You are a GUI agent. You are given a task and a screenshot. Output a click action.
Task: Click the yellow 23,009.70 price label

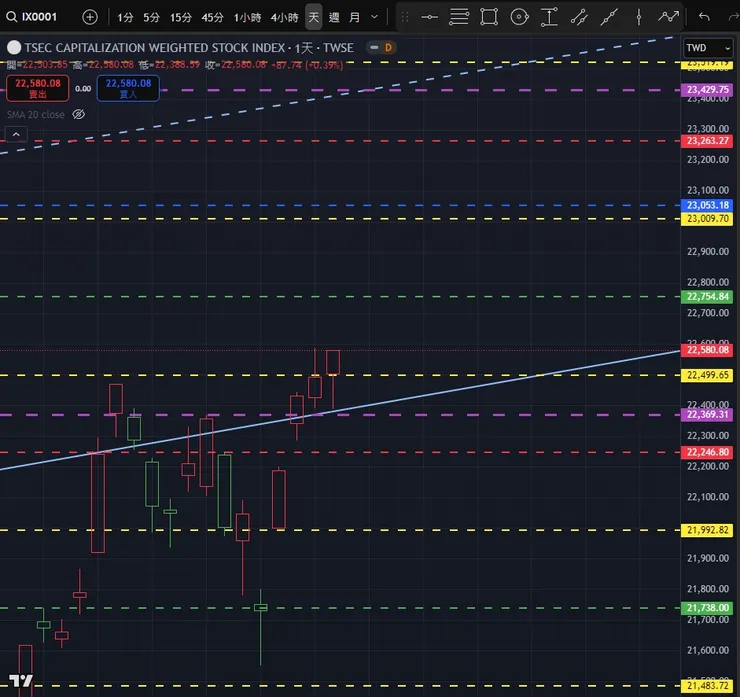707,218
